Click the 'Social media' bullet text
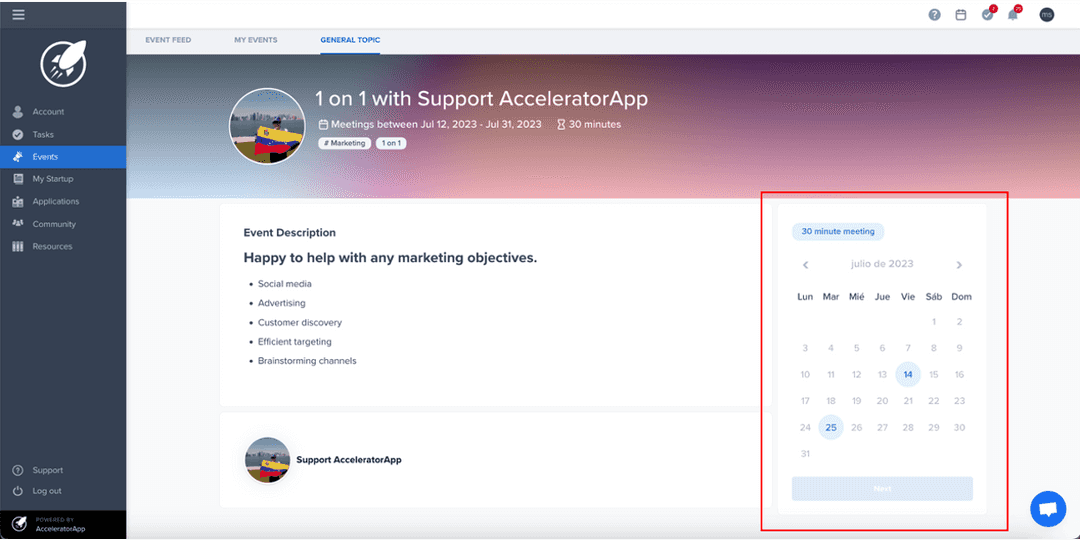1080x540 pixels. click(x=284, y=283)
